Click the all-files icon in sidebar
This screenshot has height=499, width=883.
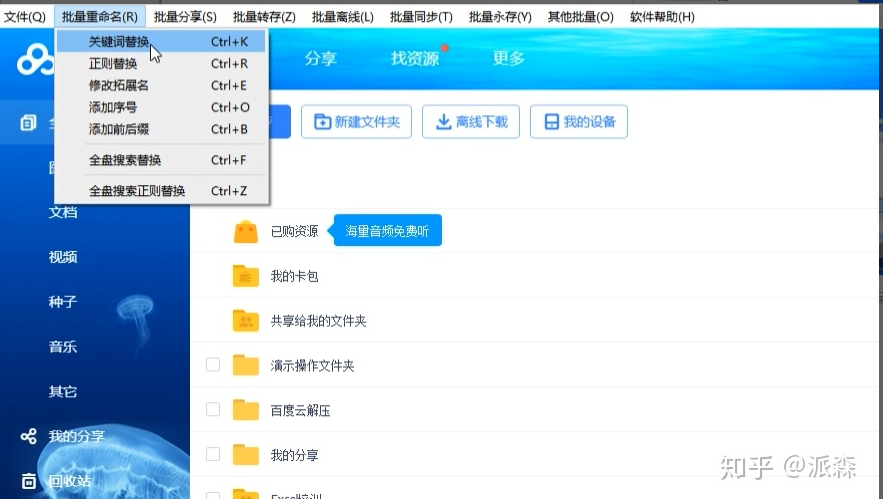click(28, 122)
